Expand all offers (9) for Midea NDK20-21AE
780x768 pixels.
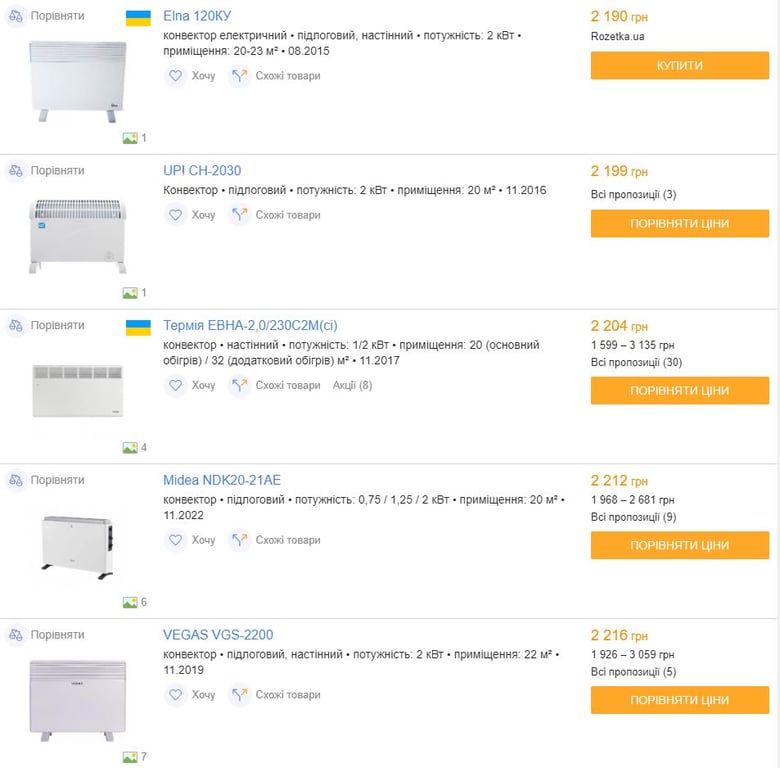click(x=633, y=517)
